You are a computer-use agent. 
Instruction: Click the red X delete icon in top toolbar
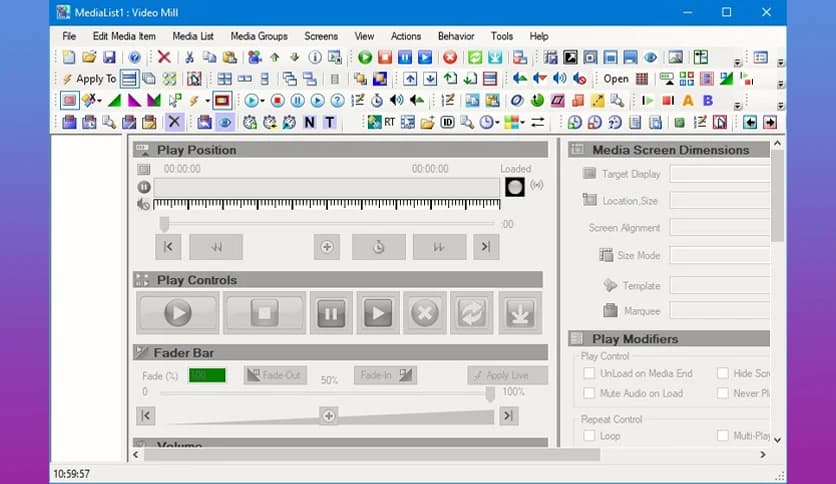point(164,57)
